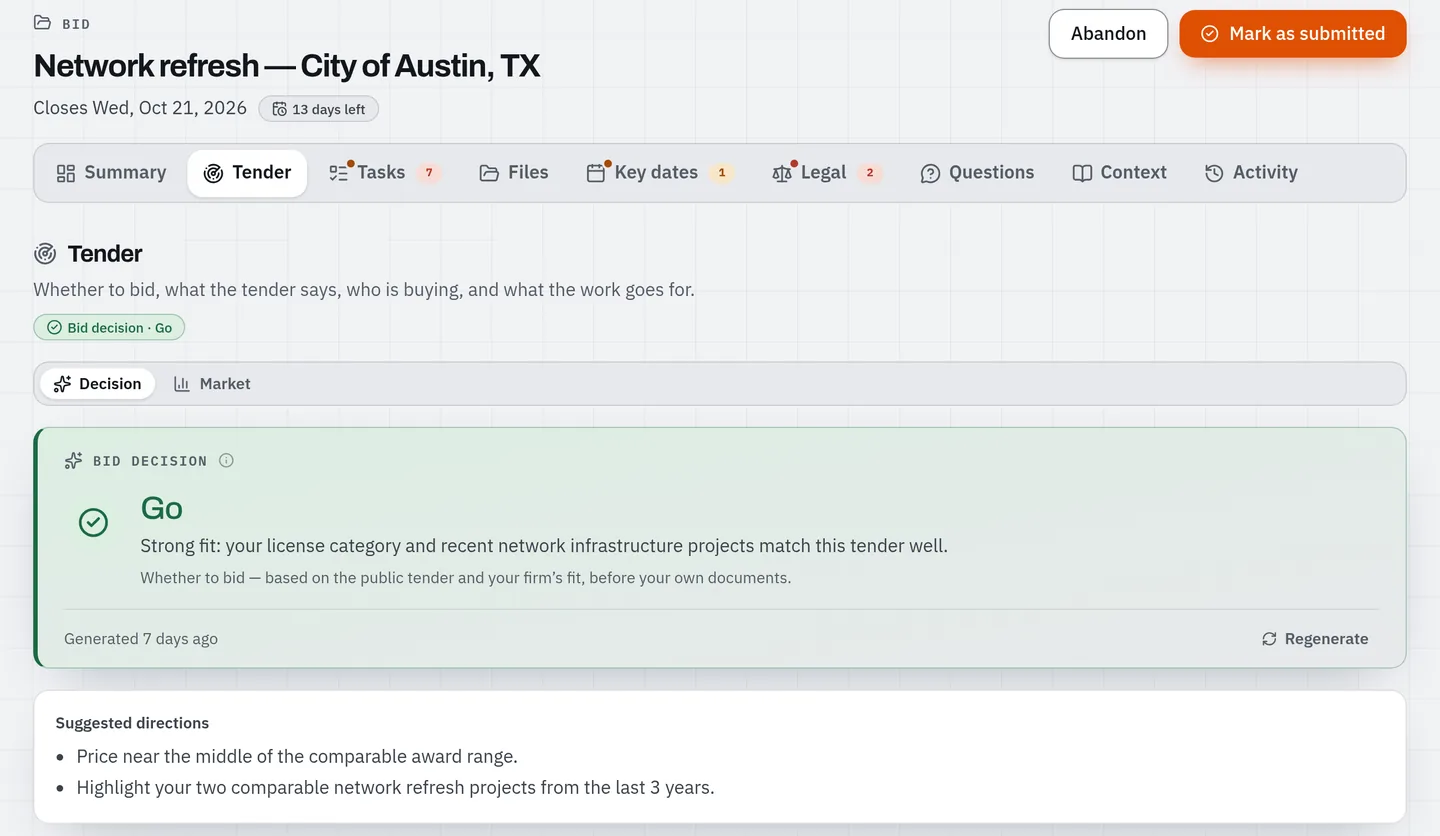The height and width of the screenshot is (836, 1440).
Task: Click the Key dates calendar icon
Action: 596,173
